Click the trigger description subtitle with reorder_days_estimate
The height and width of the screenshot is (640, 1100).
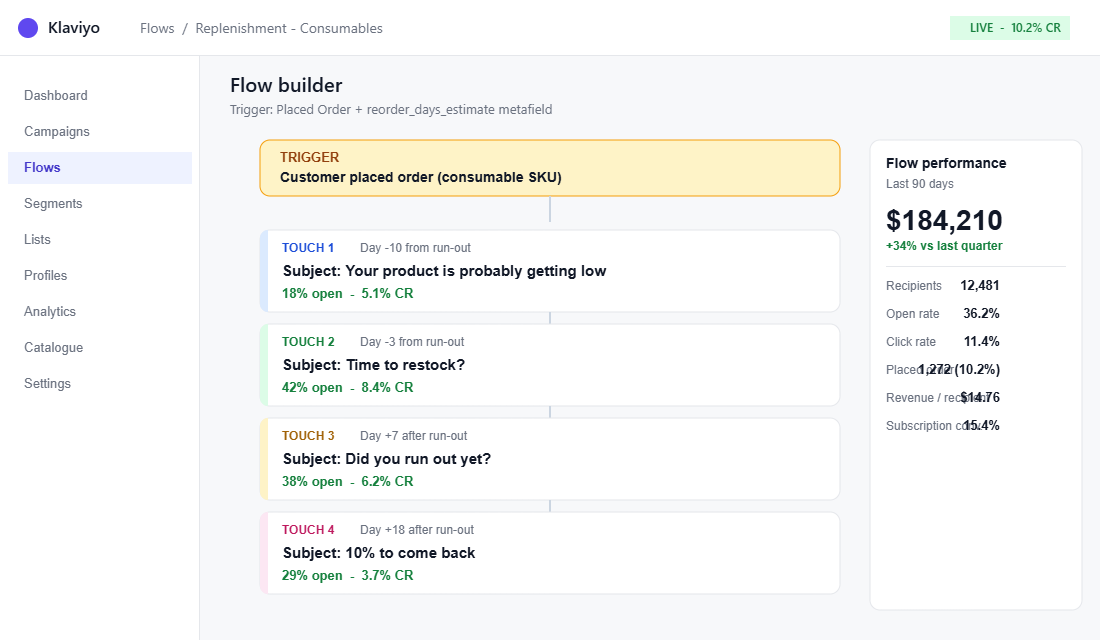(x=391, y=109)
